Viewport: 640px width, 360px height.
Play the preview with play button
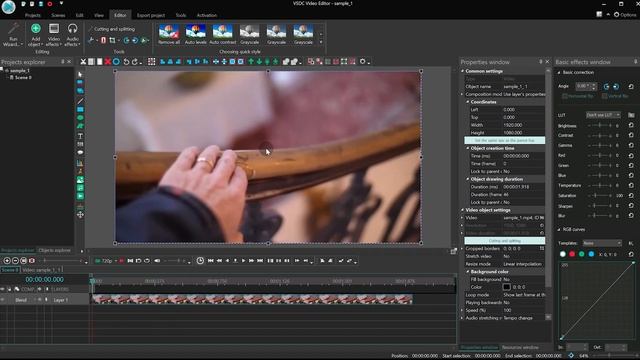(243, 260)
